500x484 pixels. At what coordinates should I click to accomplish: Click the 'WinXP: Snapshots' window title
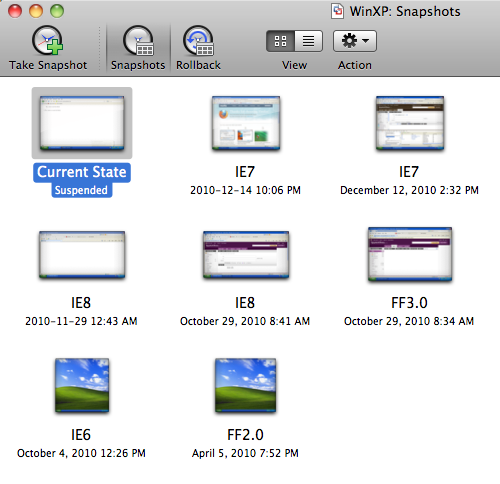point(405,11)
